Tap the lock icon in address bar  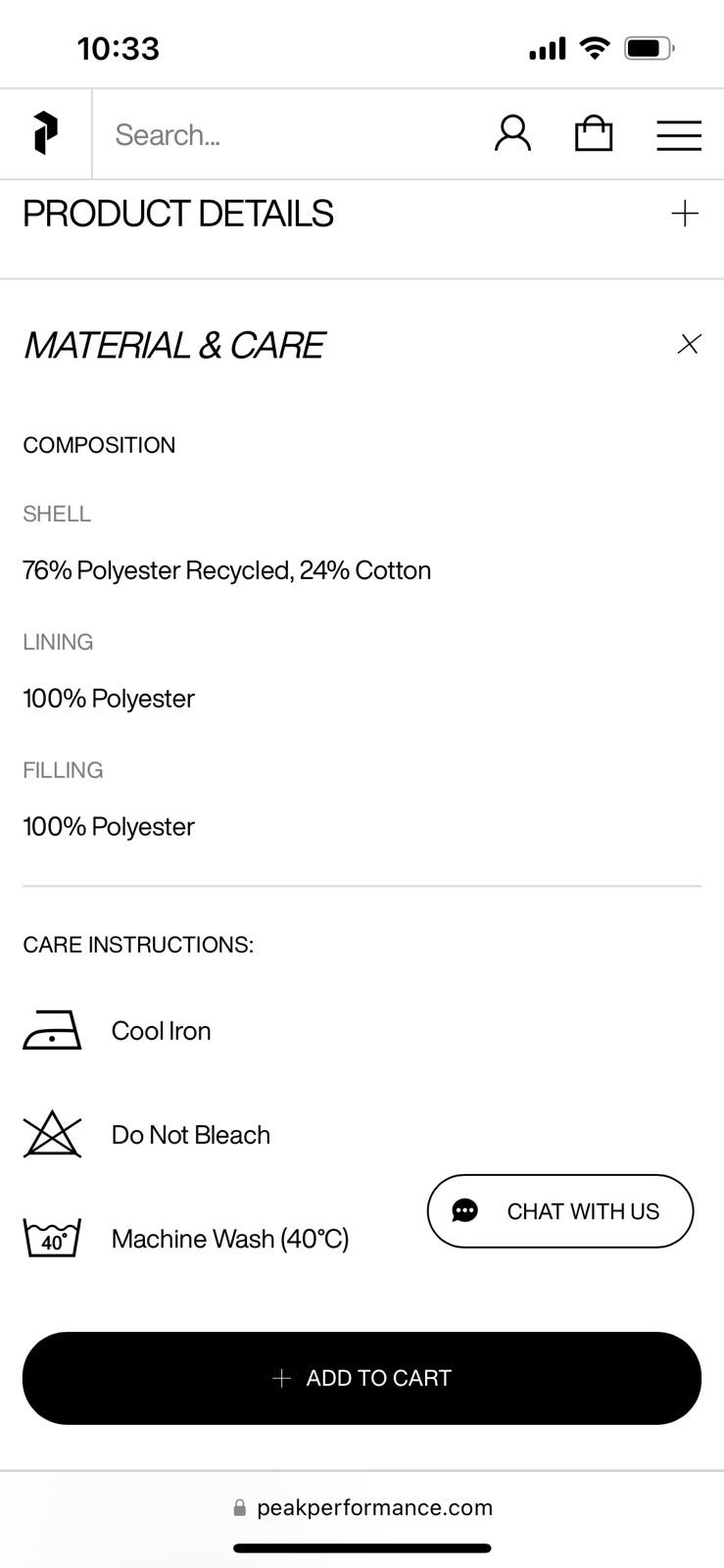[240, 1508]
